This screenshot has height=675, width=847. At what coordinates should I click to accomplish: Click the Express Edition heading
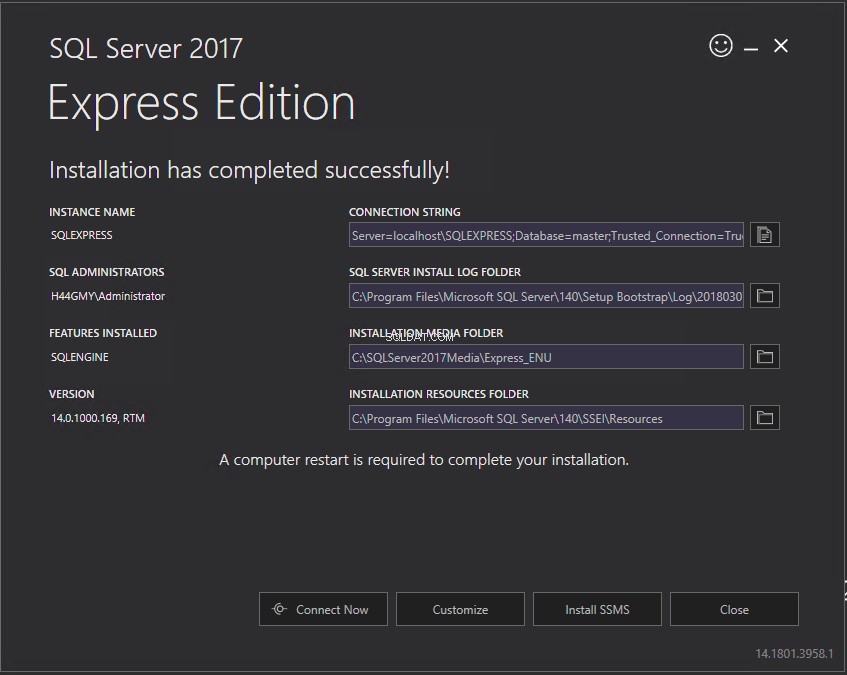click(201, 104)
